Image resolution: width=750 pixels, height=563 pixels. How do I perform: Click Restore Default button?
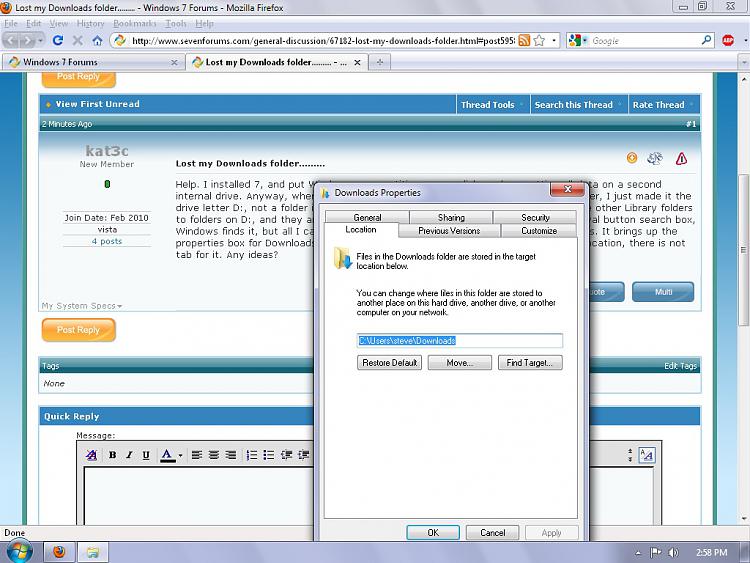(389, 363)
